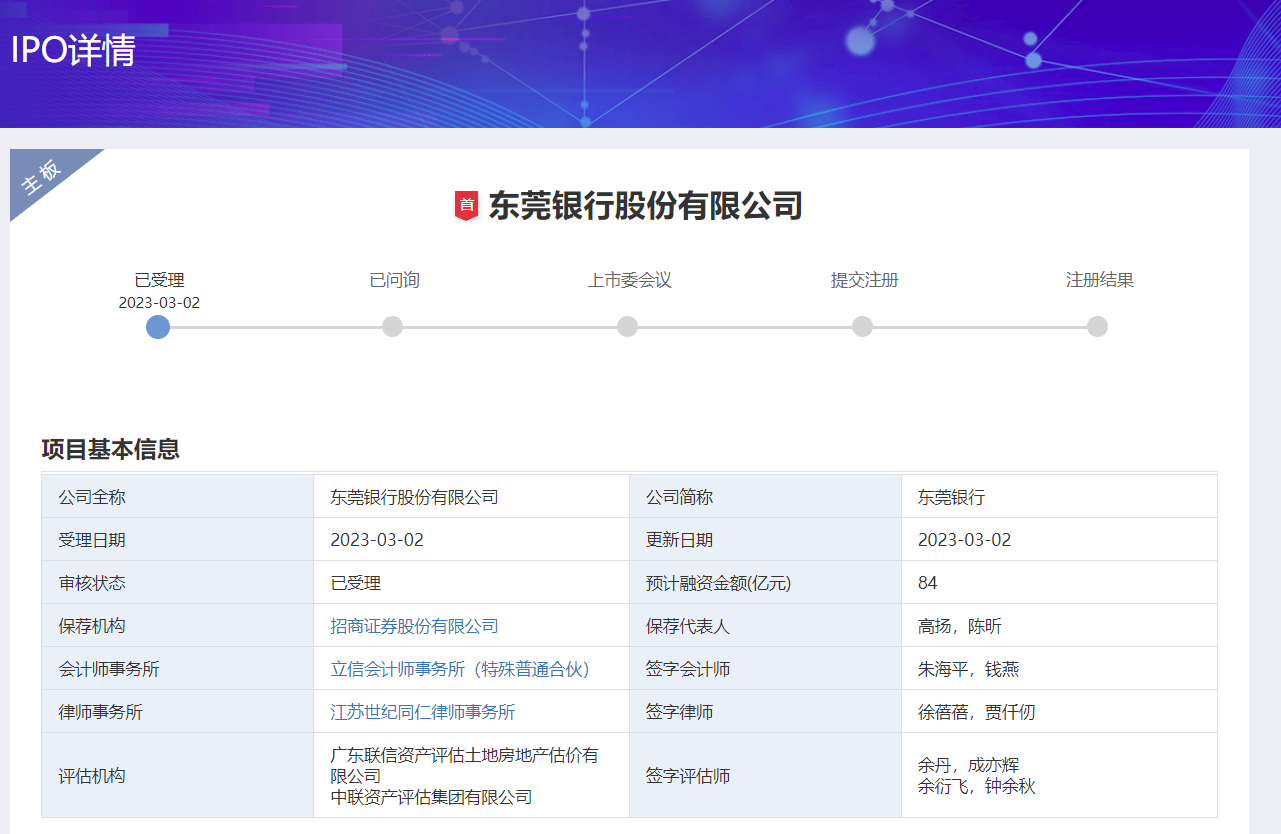Screen dimensions: 1281x834
Task: Click 中联资产评估集团有限公司 in 评估机构 cell
Action: point(431,797)
